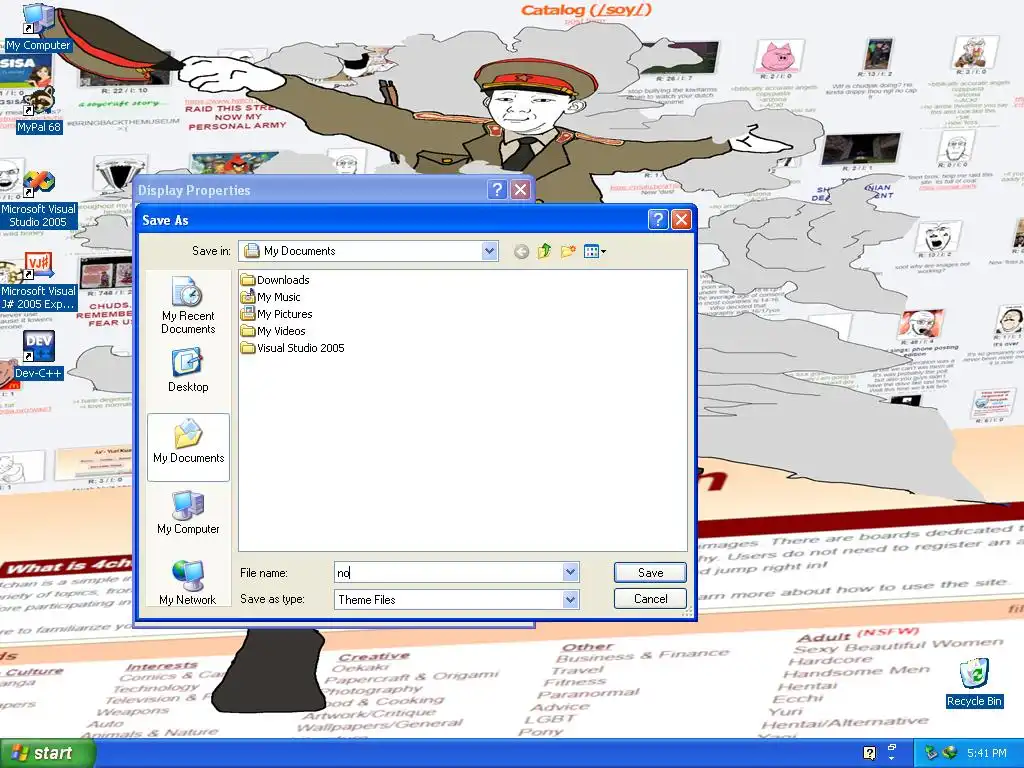1024x768 pixels.
Task: Select My Recent Documents in places bar
Action: (188, 306)
